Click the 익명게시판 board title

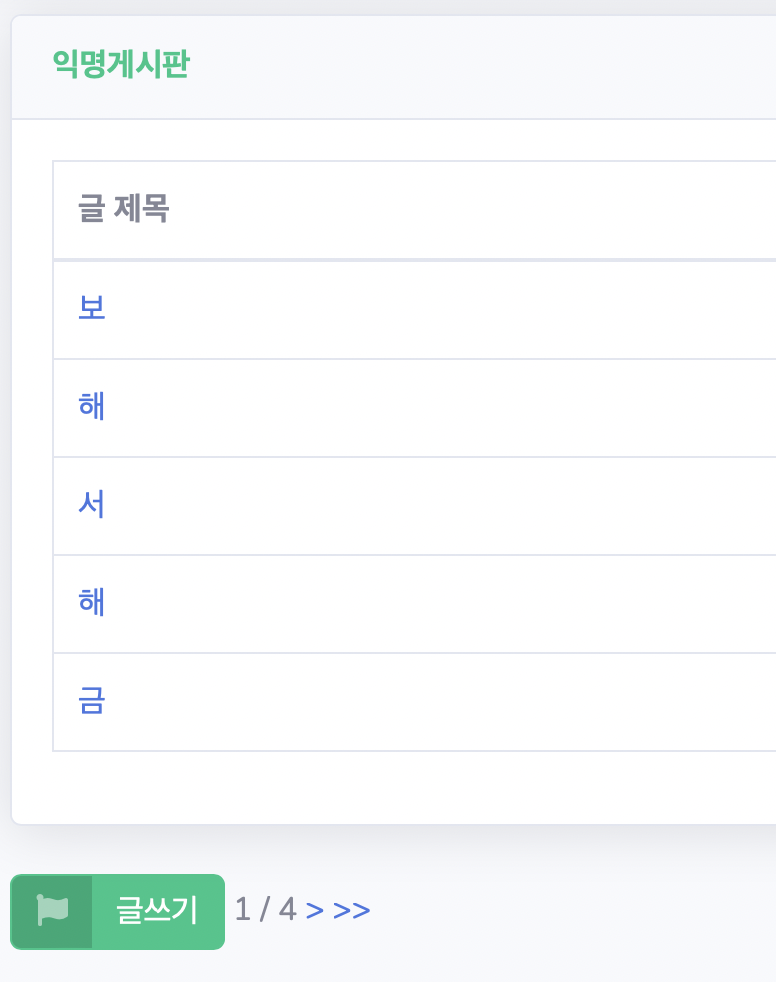pyautogui.click(x=121, y=64)
